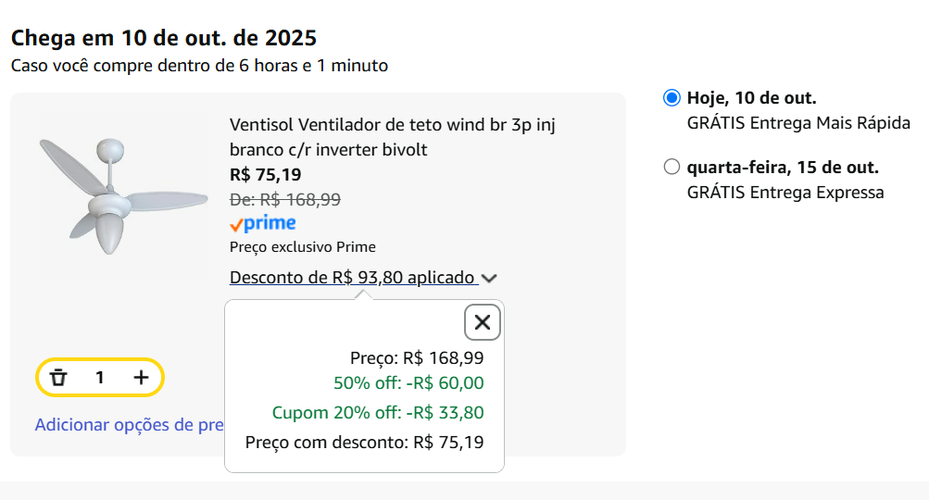Screen dimensions: 929x500
Task: Close the discount details popover
Action: pos(482,322)
